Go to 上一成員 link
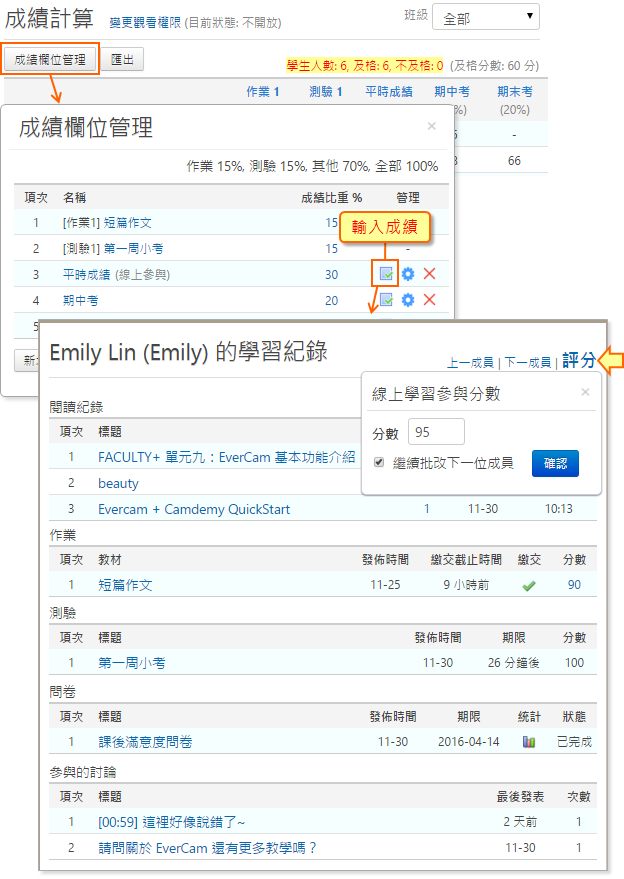Screen dimensions: 624x879 [471, 362]
